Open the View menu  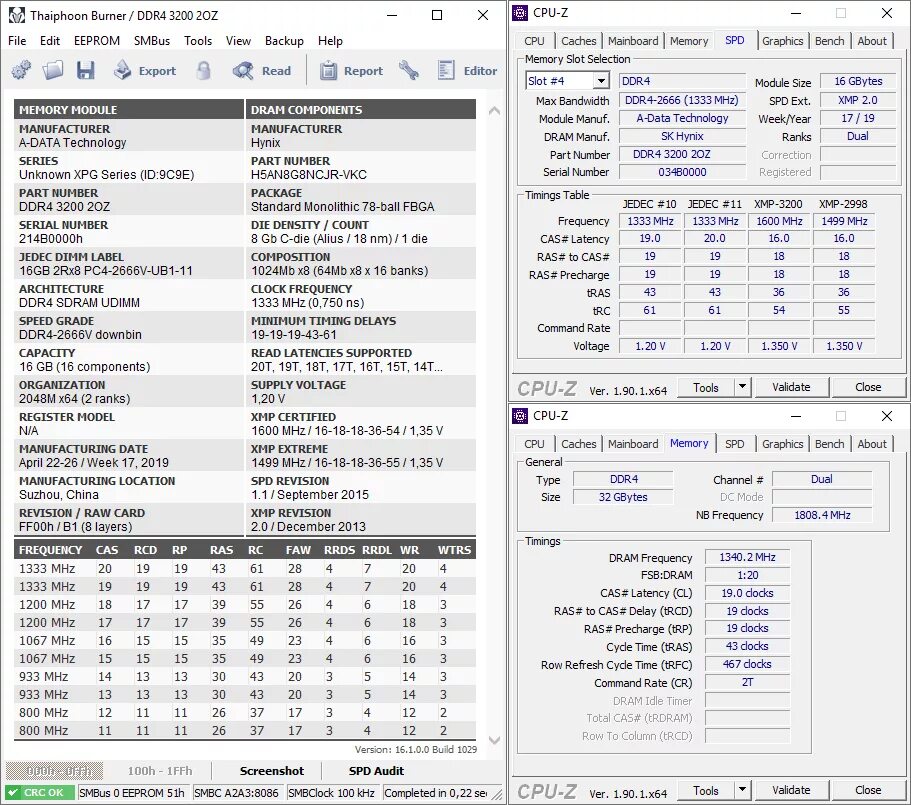point(238,41)
